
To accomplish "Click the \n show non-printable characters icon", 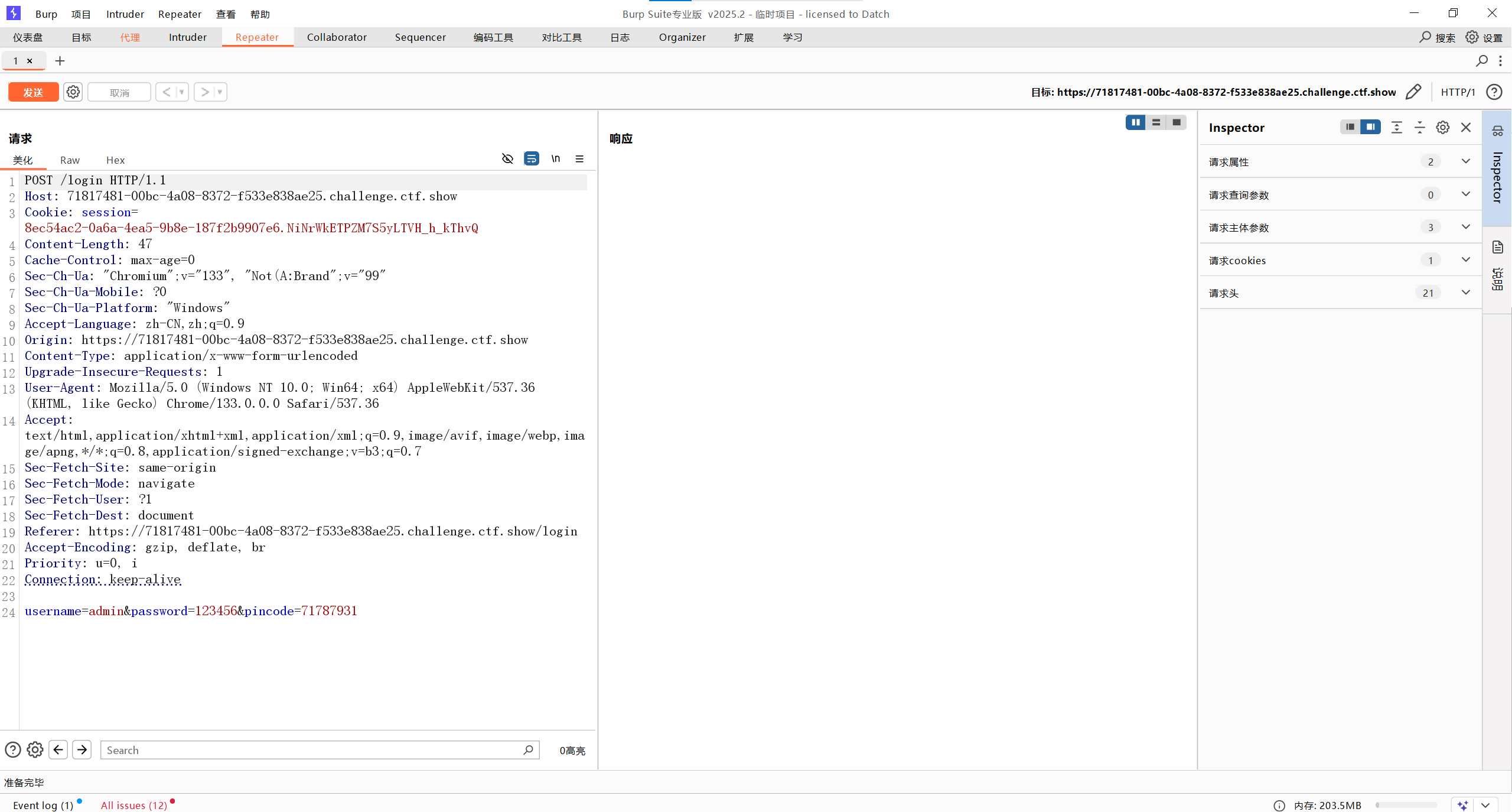I will coord(555,158).
